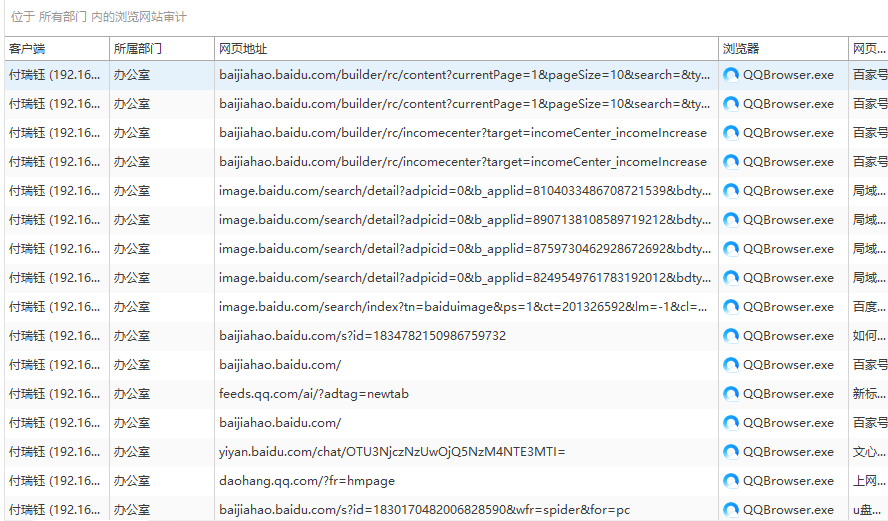The width and height of the screenshot is (888, 521).
Task: Click 文心... page title cell
Action: pos(869,452)
